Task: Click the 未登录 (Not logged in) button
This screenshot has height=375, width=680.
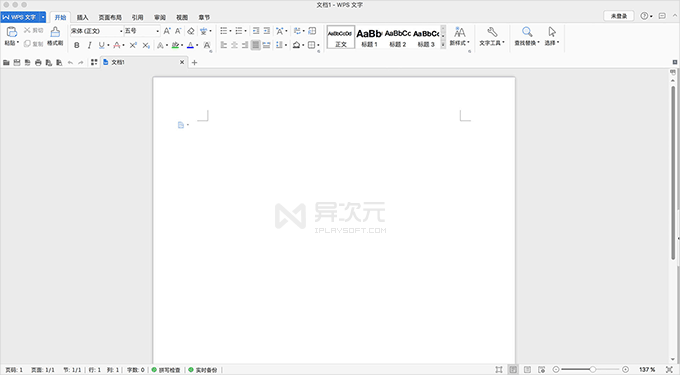Action: coord(619,16)
